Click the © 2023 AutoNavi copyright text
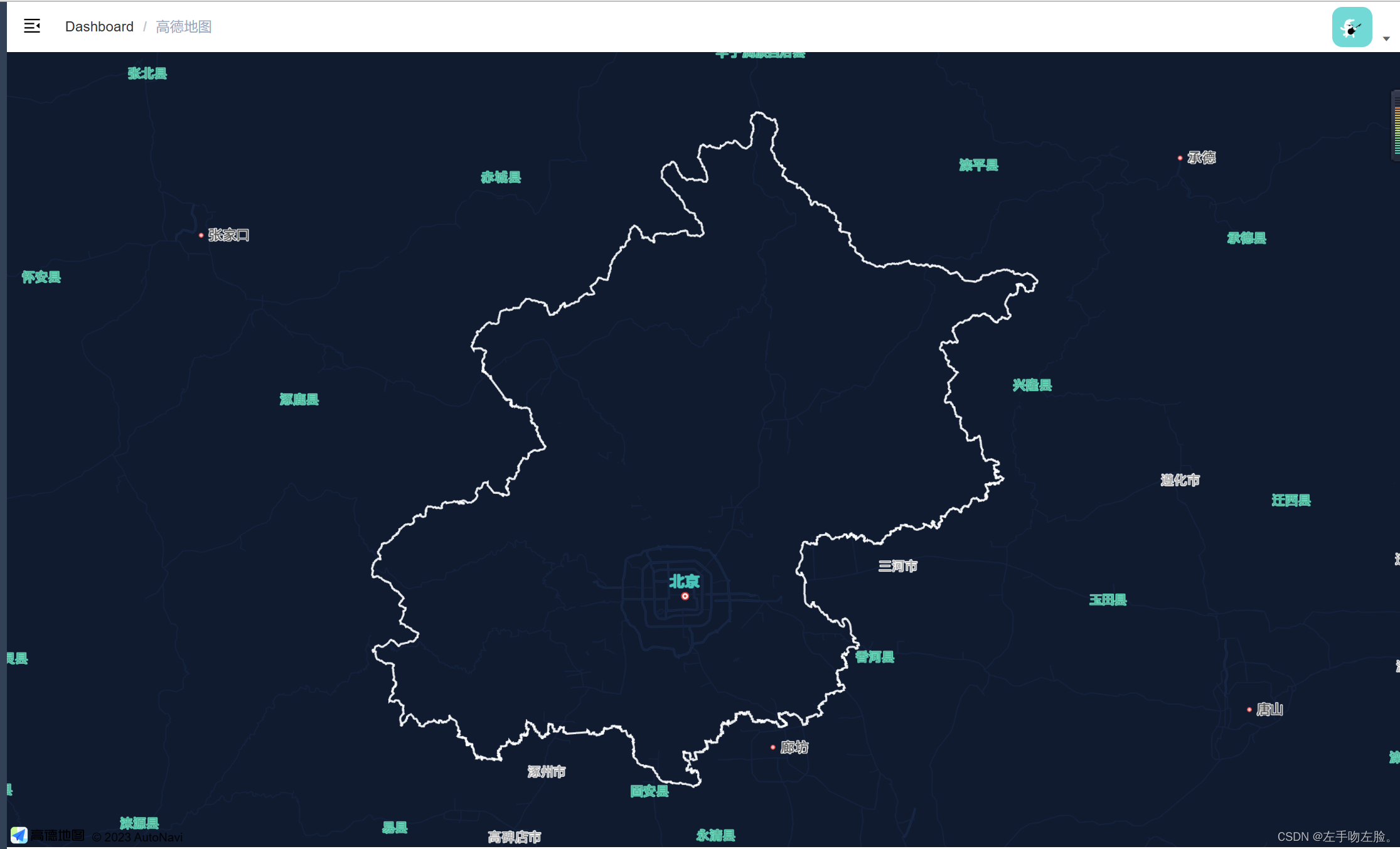1400x849 pixels. click(137, 837)
